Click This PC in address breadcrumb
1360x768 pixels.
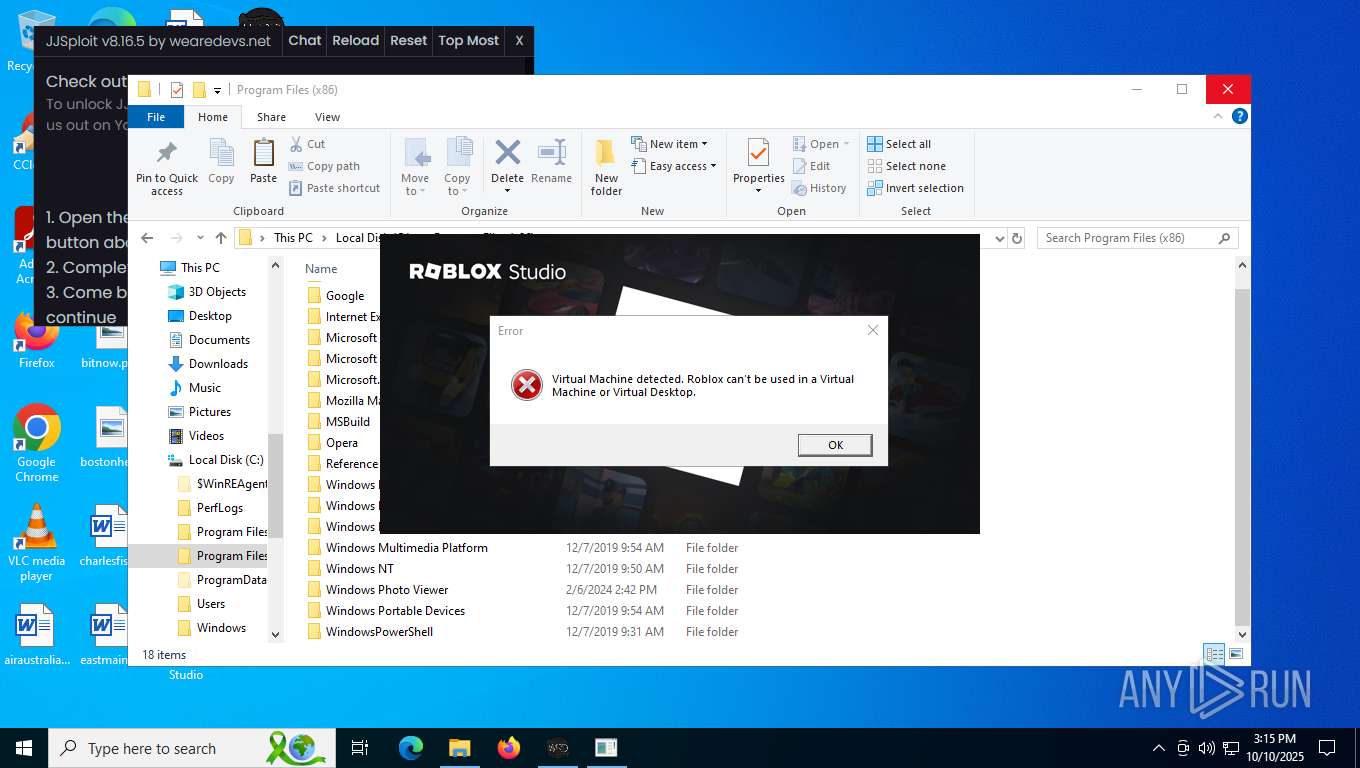pos(293,238)
